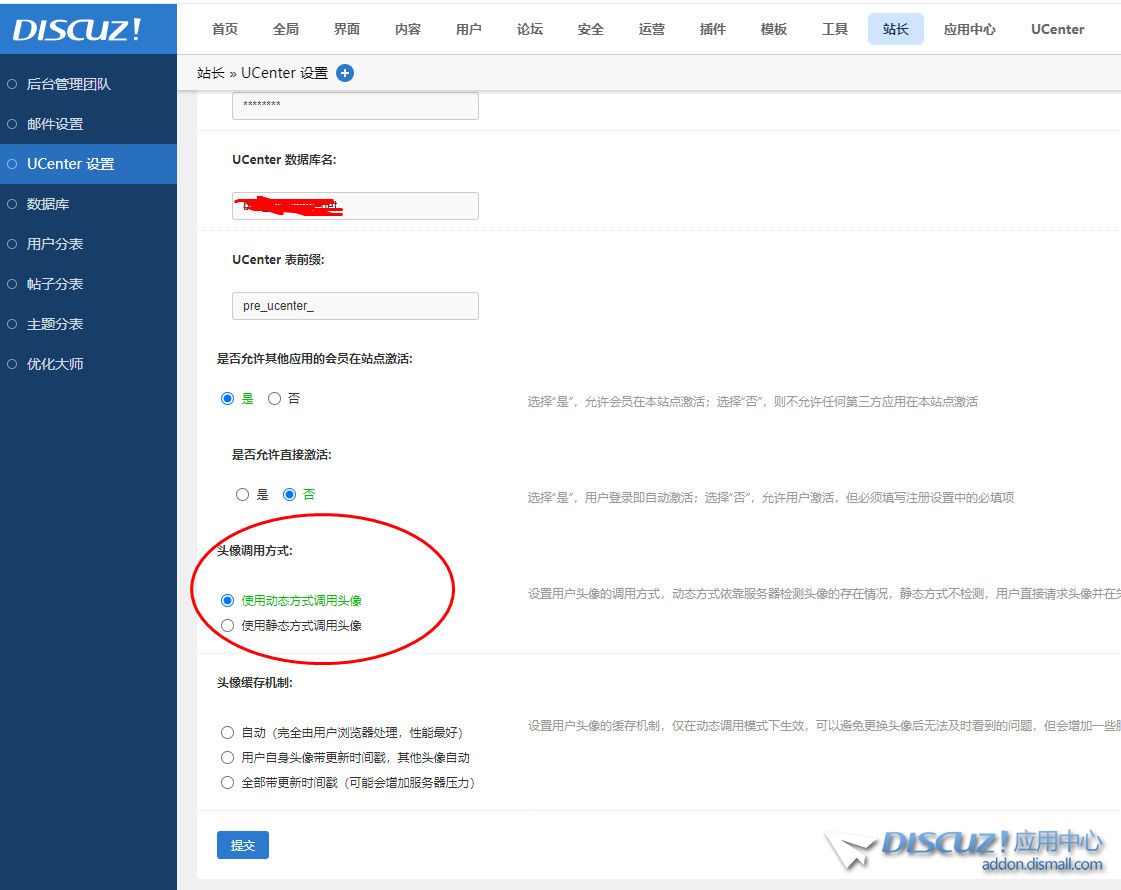Open the 内容 top menu

pyautogui.click(x=408, y=29)
